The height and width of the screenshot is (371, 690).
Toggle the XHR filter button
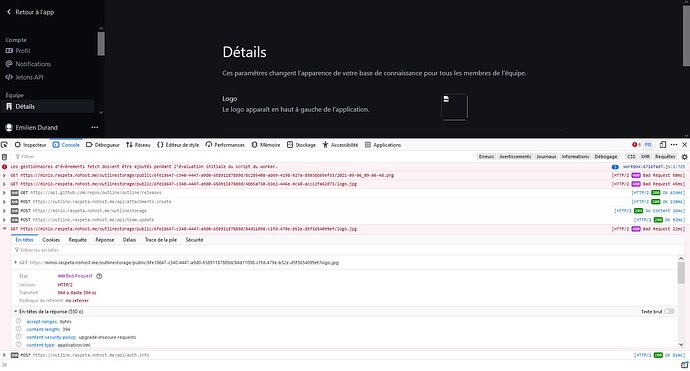coord(645,157)
